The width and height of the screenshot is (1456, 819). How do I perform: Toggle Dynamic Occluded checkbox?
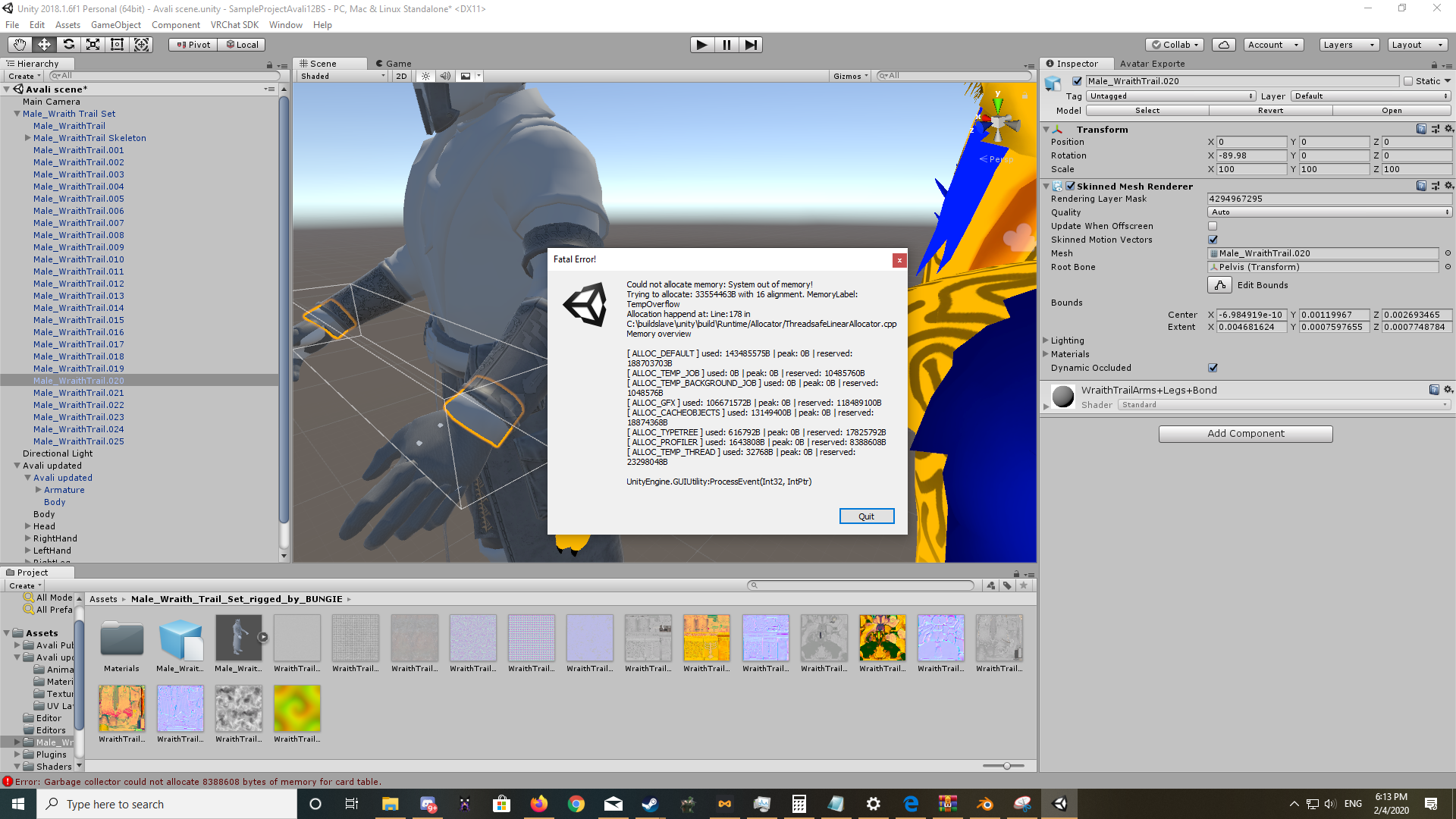(x=1213, y=368)
